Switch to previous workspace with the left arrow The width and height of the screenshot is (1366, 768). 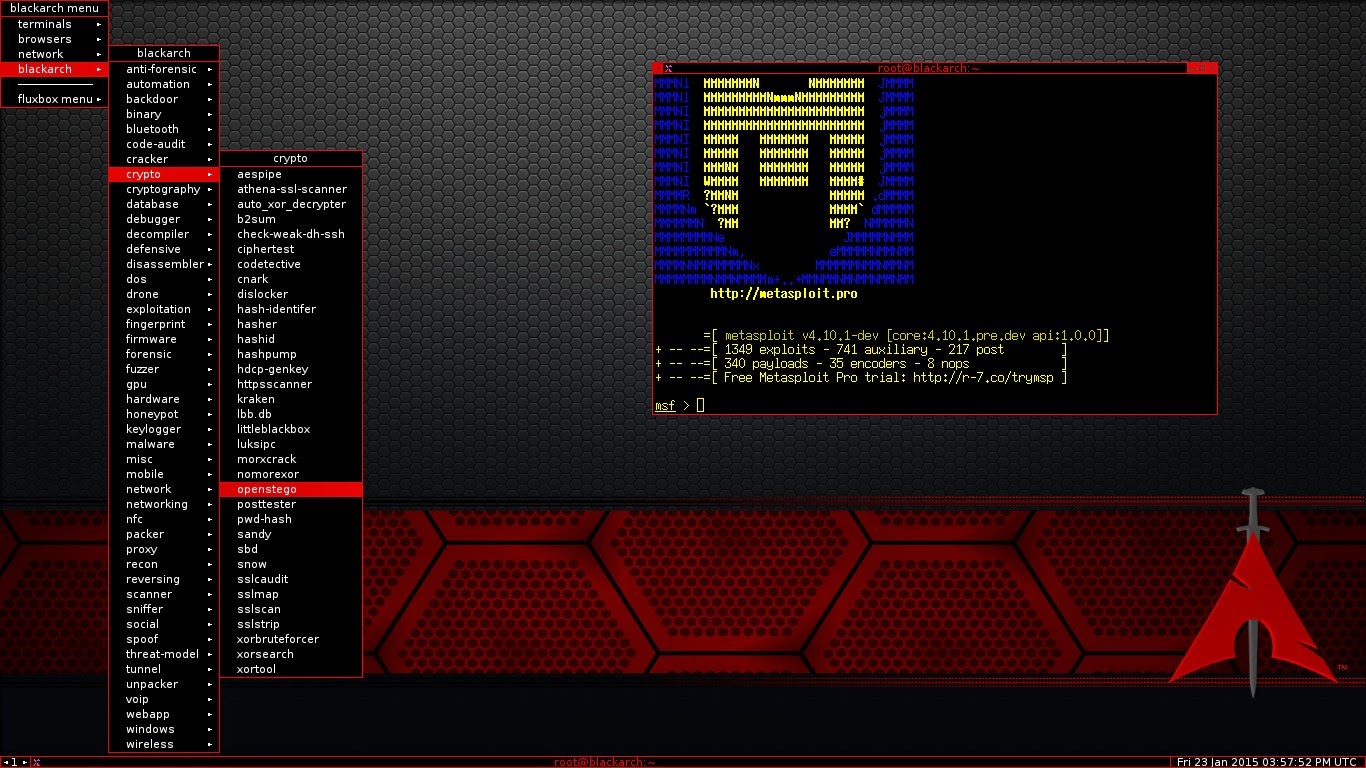(7, 762)
